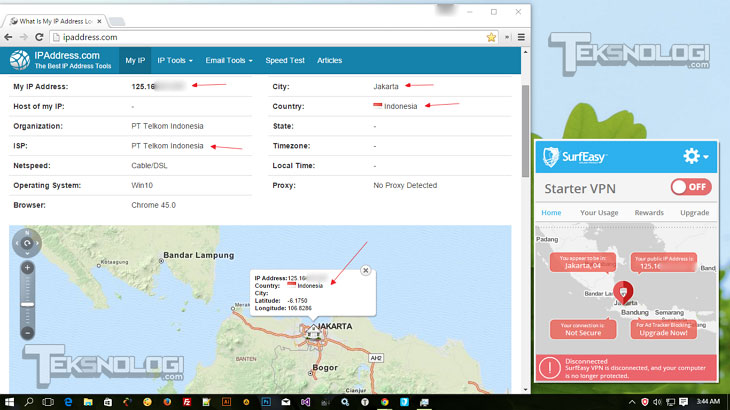Click the Chrome 45.0 browser value

153,205
